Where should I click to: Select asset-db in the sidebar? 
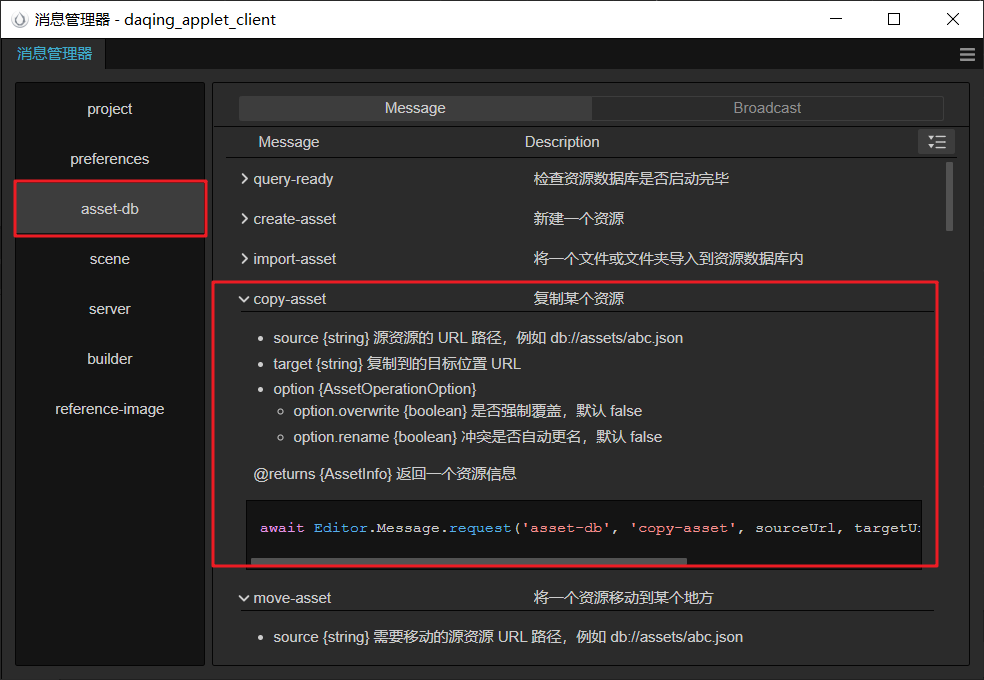click(x=110, y=209)
